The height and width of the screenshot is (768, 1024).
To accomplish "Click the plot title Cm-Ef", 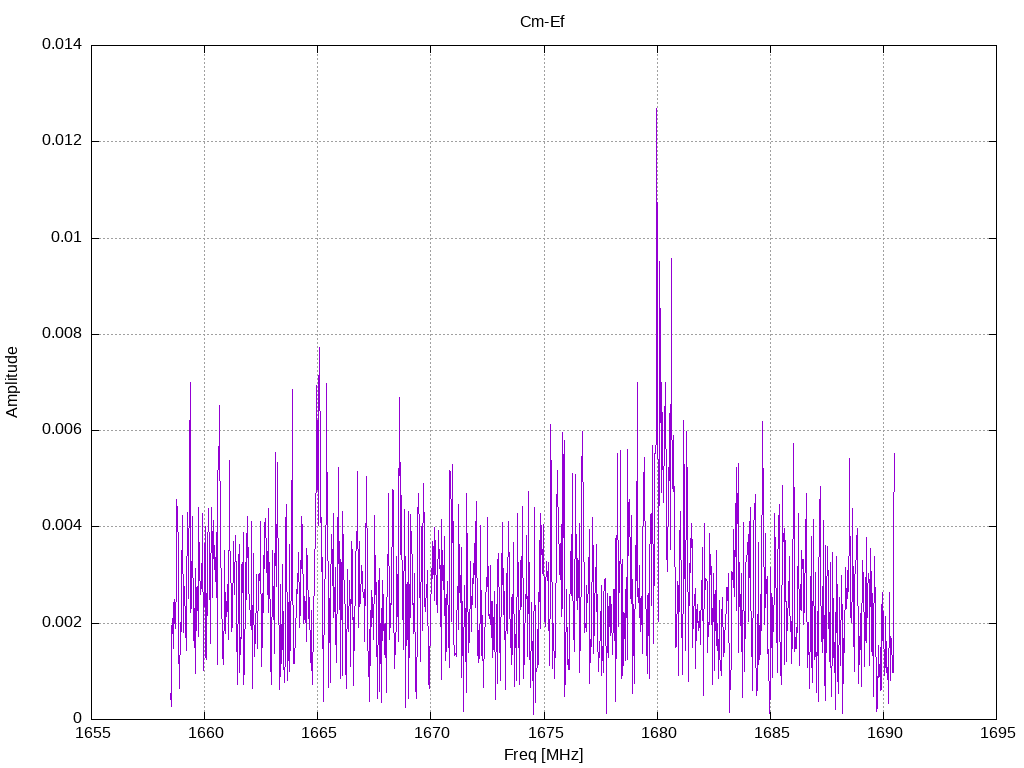I will (x=542, y=22).
